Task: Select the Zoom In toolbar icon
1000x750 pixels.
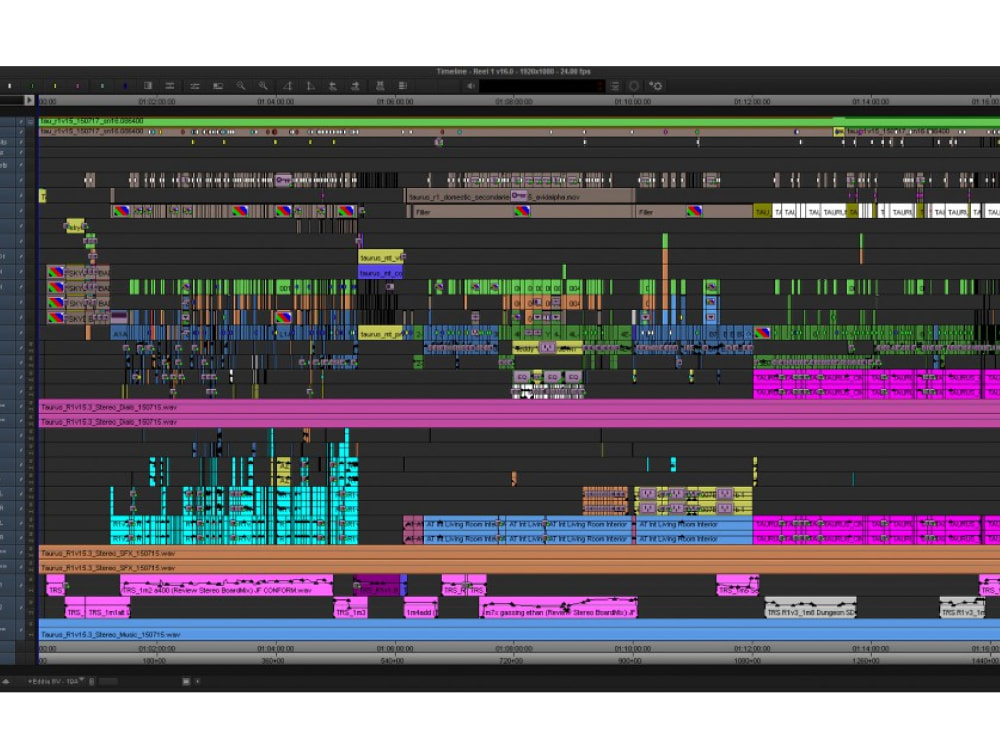Action: tap(240, 86)
